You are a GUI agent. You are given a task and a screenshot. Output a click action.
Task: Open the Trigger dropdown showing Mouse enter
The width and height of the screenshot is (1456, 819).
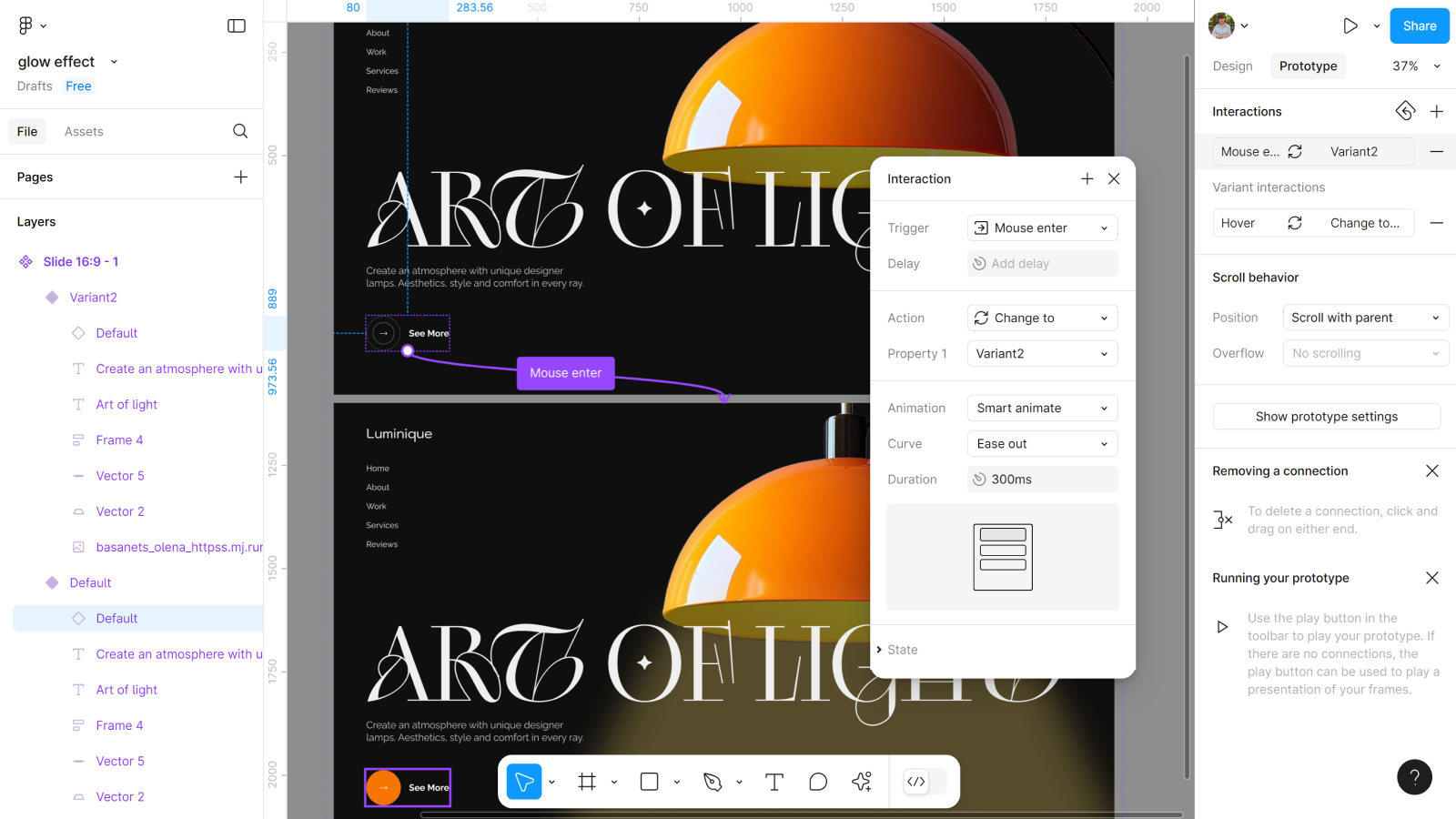(1042, 228)
